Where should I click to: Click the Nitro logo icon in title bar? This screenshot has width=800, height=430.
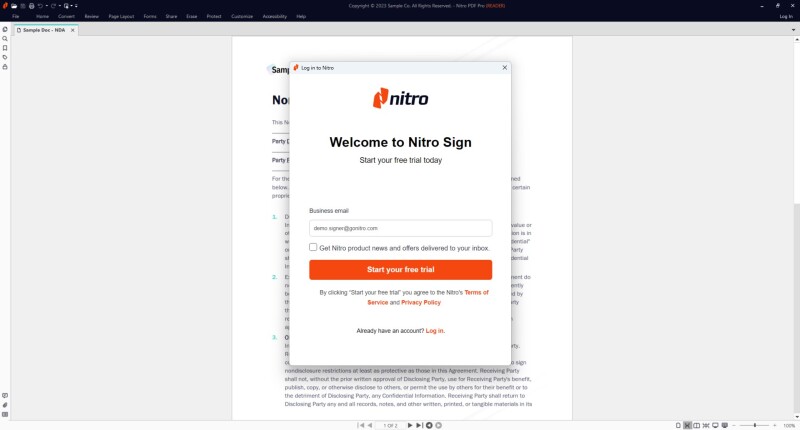[5, 6]
